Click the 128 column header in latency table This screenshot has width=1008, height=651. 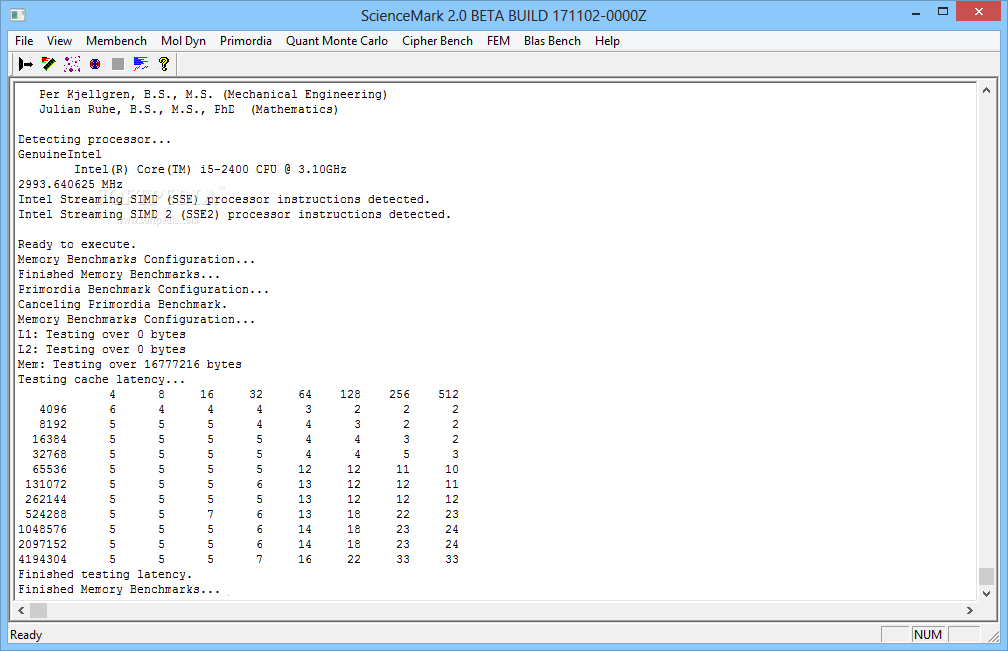pos(350,394)
